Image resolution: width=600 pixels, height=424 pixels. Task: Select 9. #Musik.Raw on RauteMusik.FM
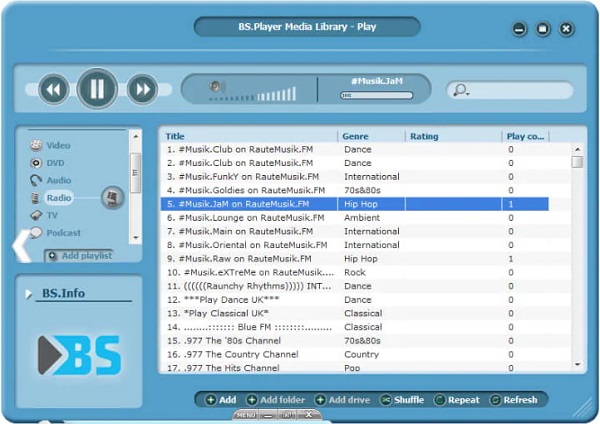pos(354,259)
